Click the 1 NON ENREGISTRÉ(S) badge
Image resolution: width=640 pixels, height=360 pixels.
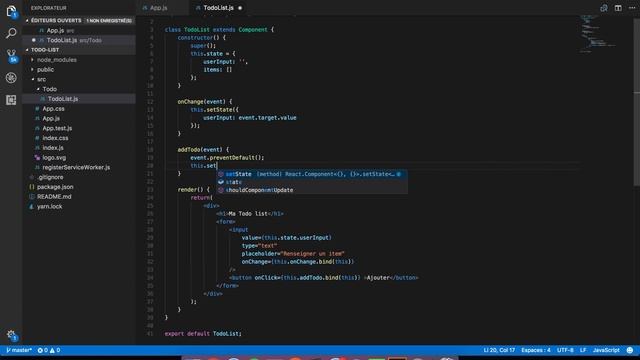click(x=109, y=20)
